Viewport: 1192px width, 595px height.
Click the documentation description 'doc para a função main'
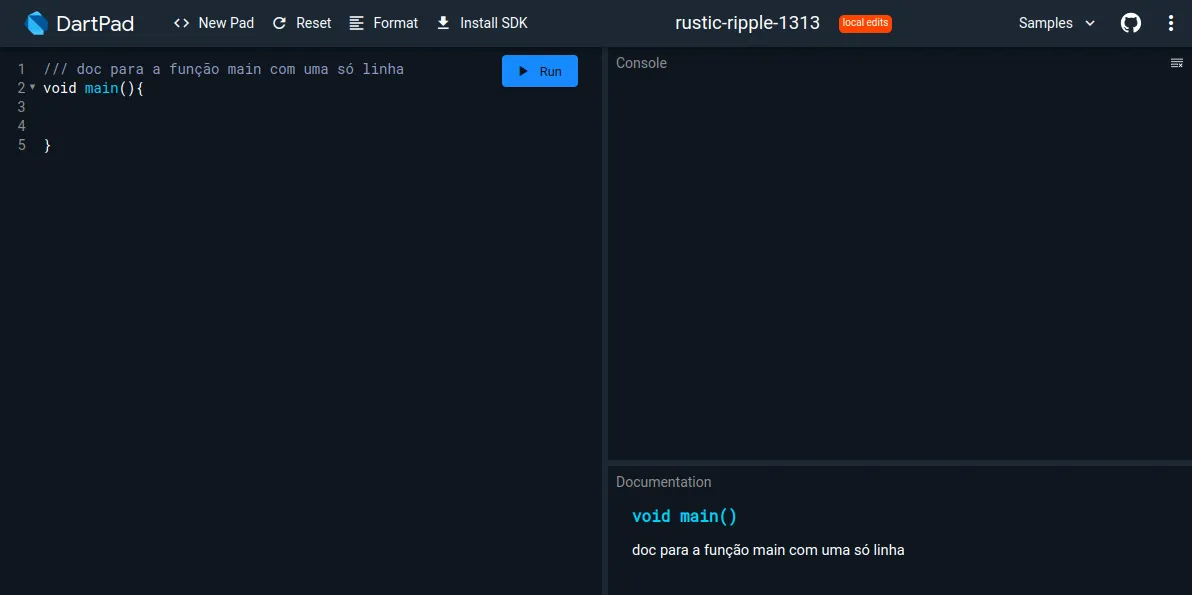[x=768, y=550]
